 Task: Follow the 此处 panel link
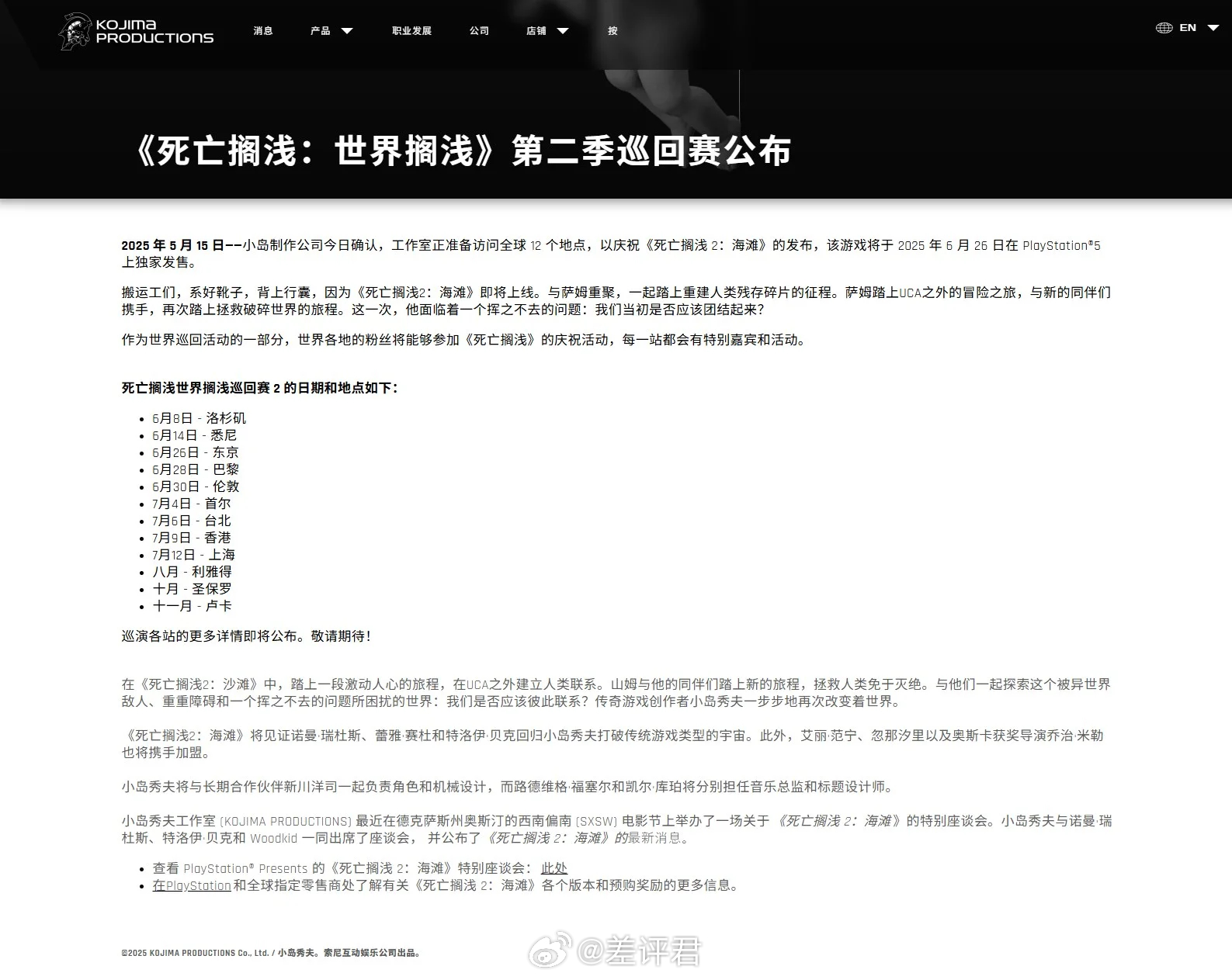click(x=554, y=868)
